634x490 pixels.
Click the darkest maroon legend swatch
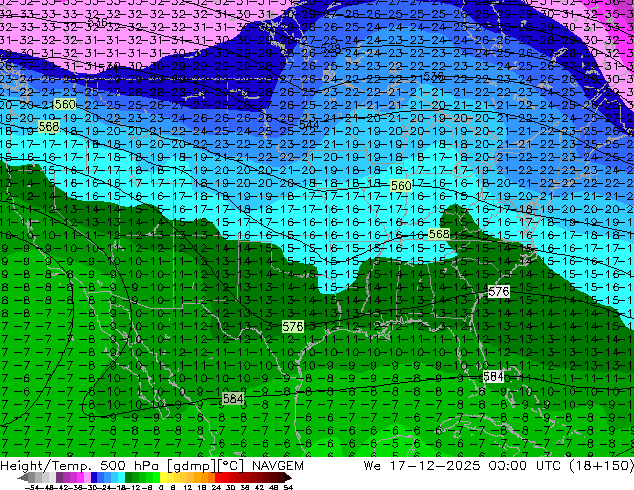click(x=281, y=477)
